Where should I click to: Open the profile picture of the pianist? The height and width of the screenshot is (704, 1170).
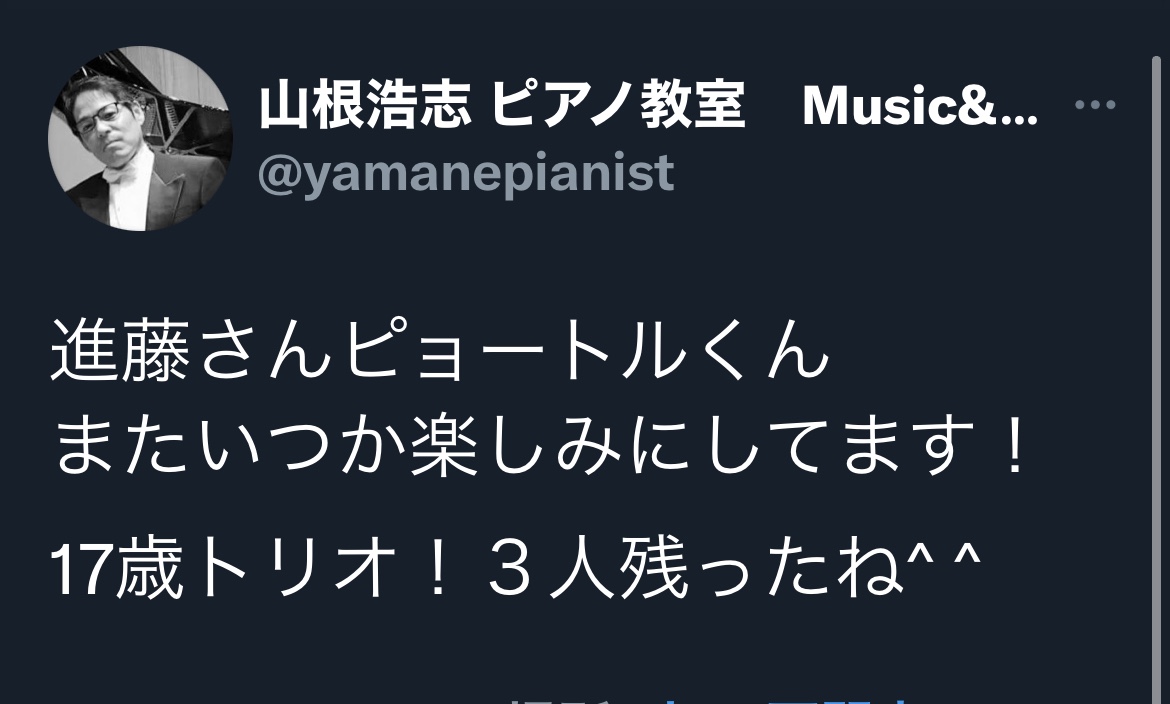140,139
